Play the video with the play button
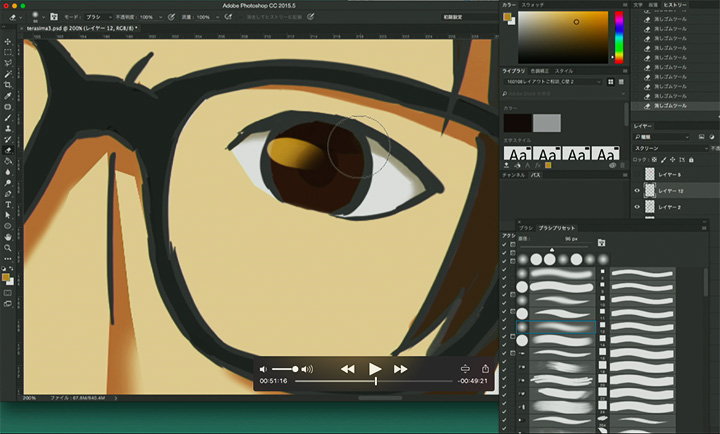This screenshot has width=720, height=434. (375, 369)
